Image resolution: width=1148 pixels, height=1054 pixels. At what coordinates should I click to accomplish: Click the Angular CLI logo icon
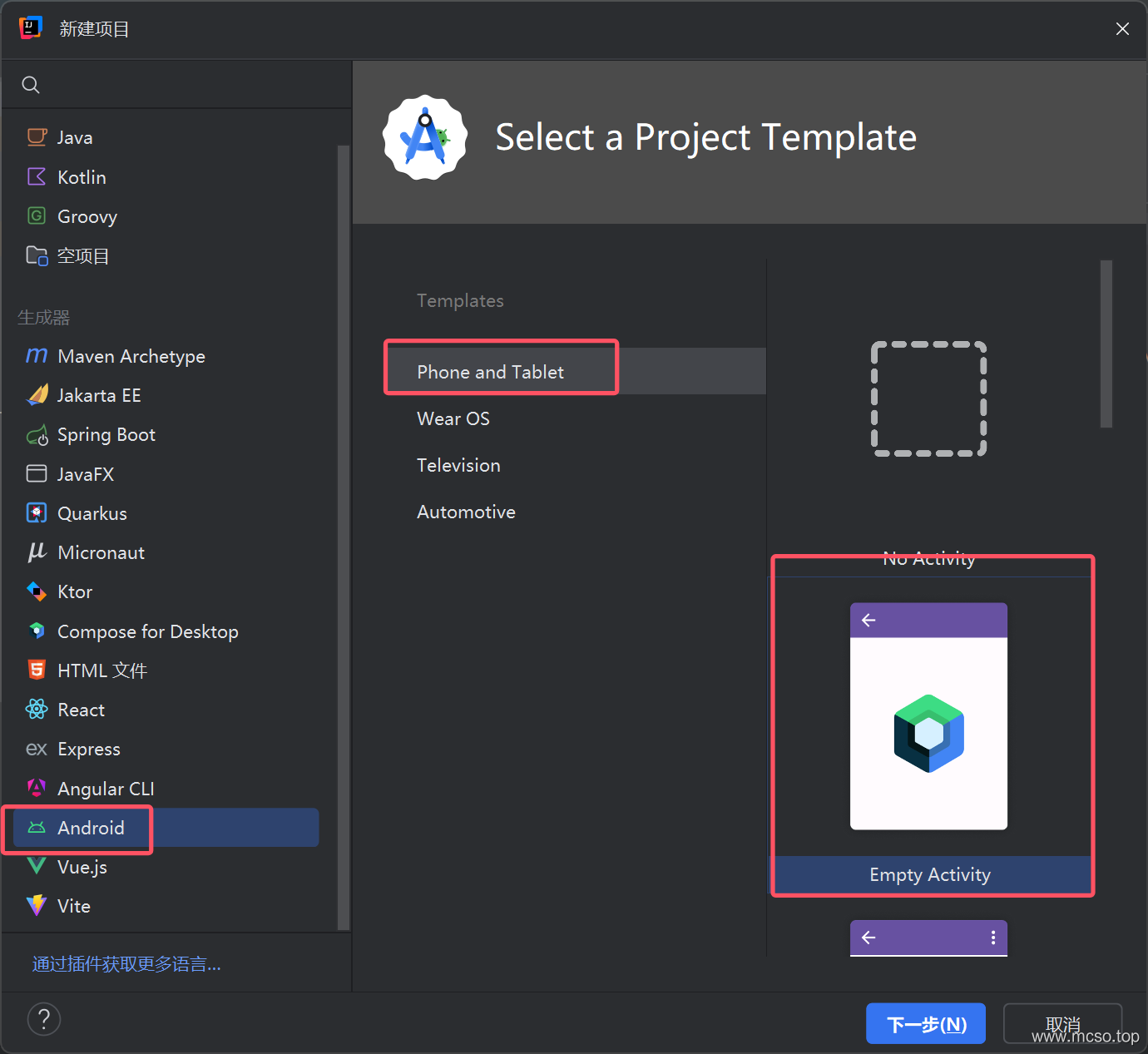pos(37,788)
